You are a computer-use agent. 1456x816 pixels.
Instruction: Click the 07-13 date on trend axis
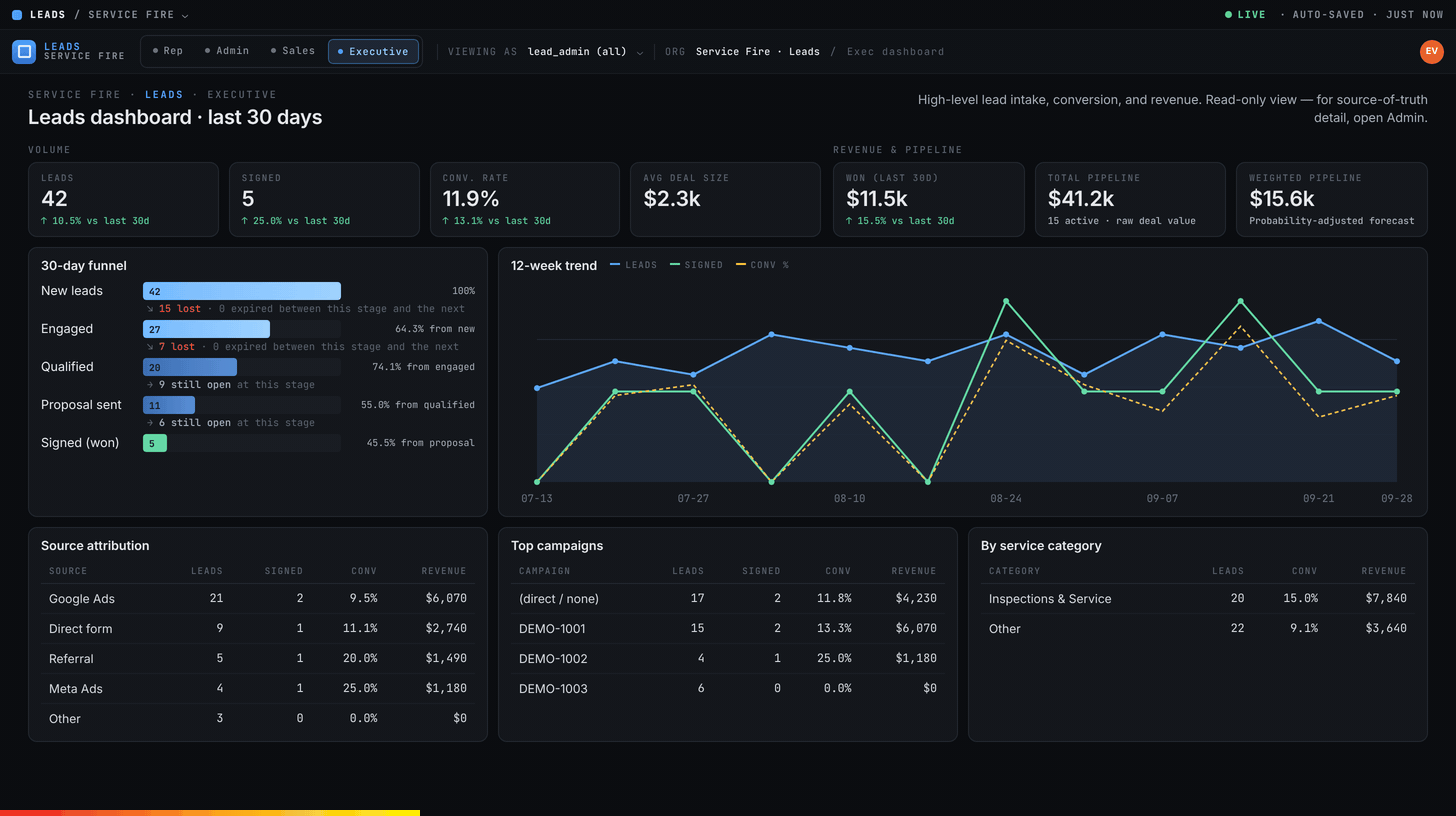point(537,498)
